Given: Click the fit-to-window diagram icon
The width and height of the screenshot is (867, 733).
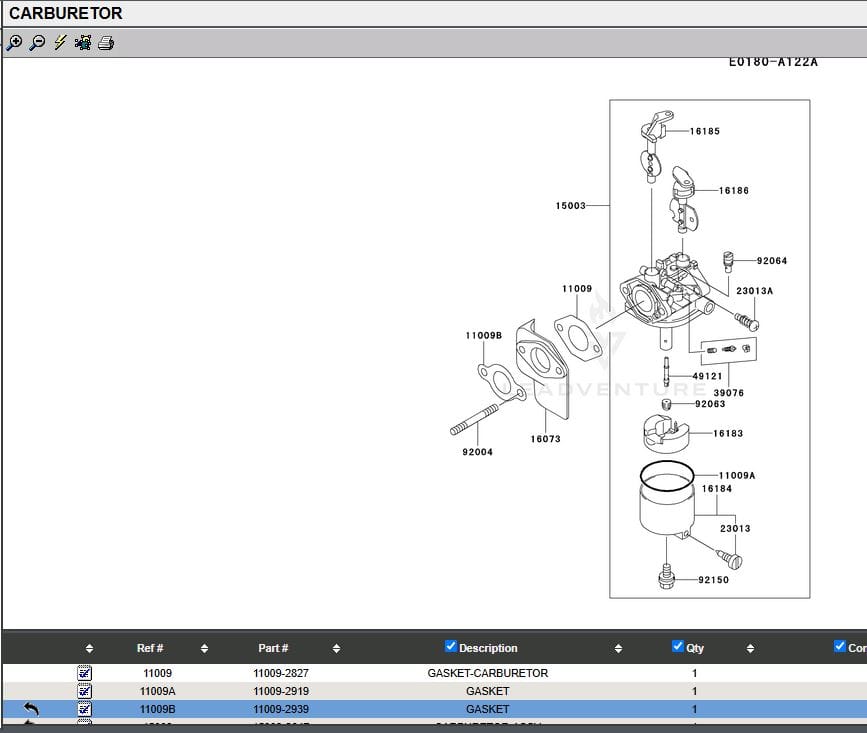Looking at the screenshot, I should [83, 43].
